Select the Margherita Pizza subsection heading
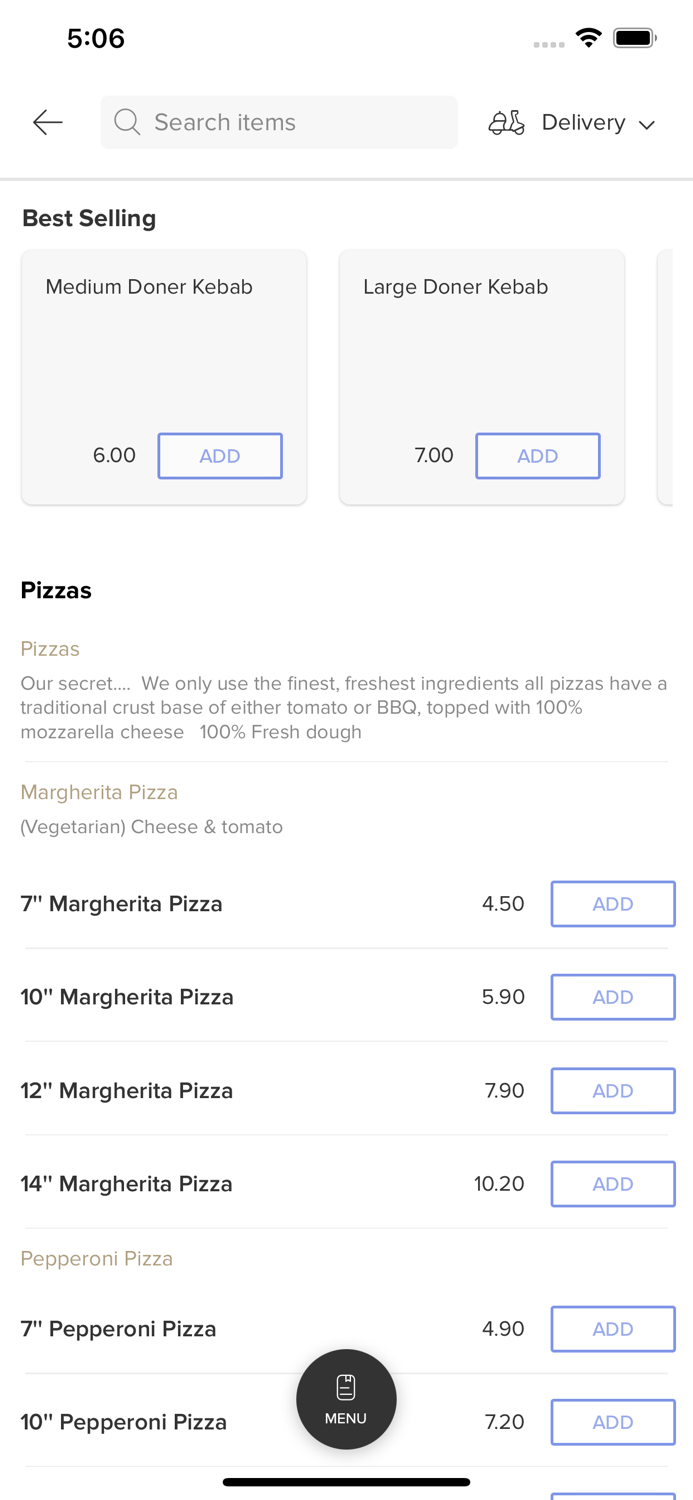The height and width of the screenshot is (1500, 693). coord(99,792)
